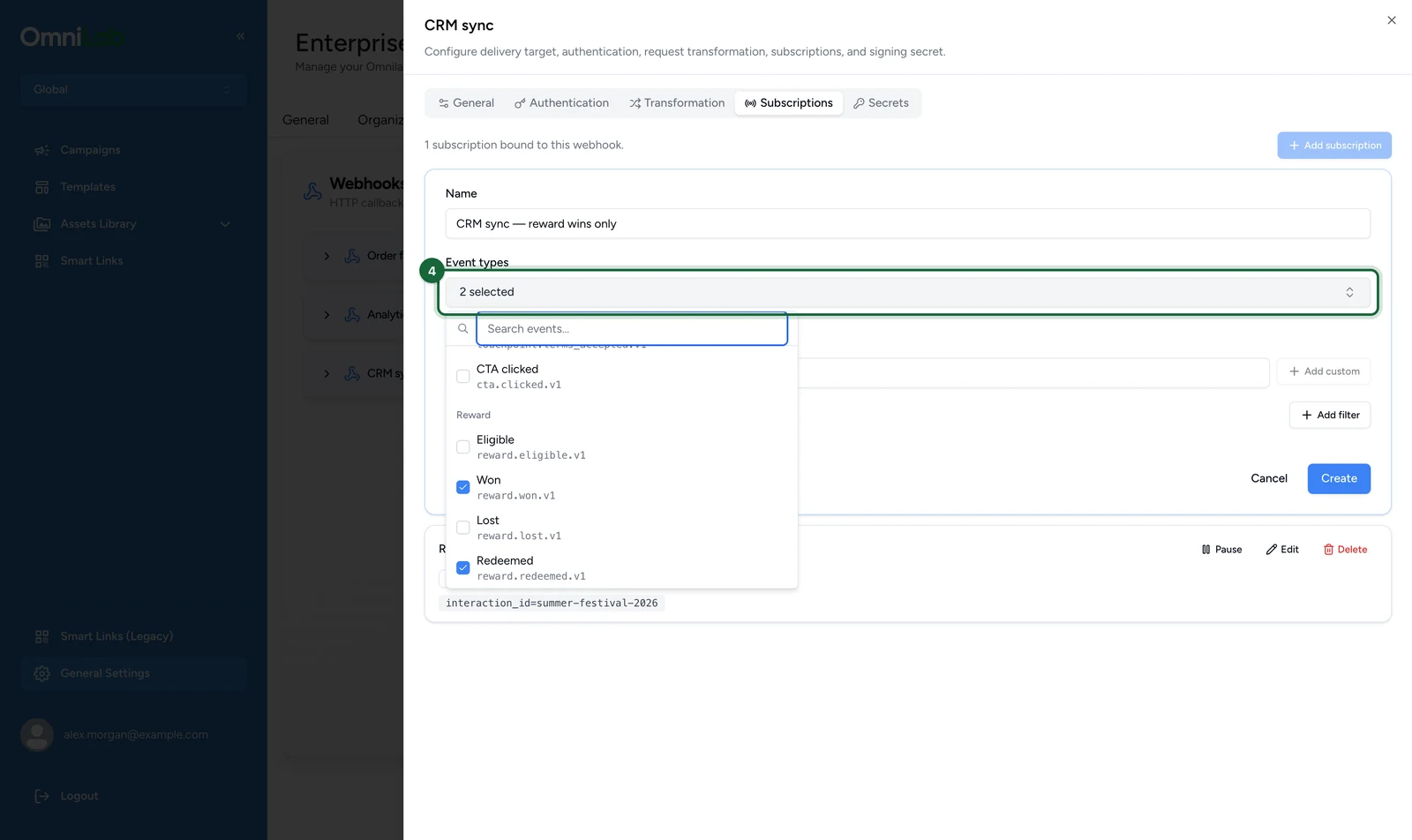Edit the subscription Name field
The width and height of the screenshot is (1412, 840).
pyautogui.click(x=907, y=224)
